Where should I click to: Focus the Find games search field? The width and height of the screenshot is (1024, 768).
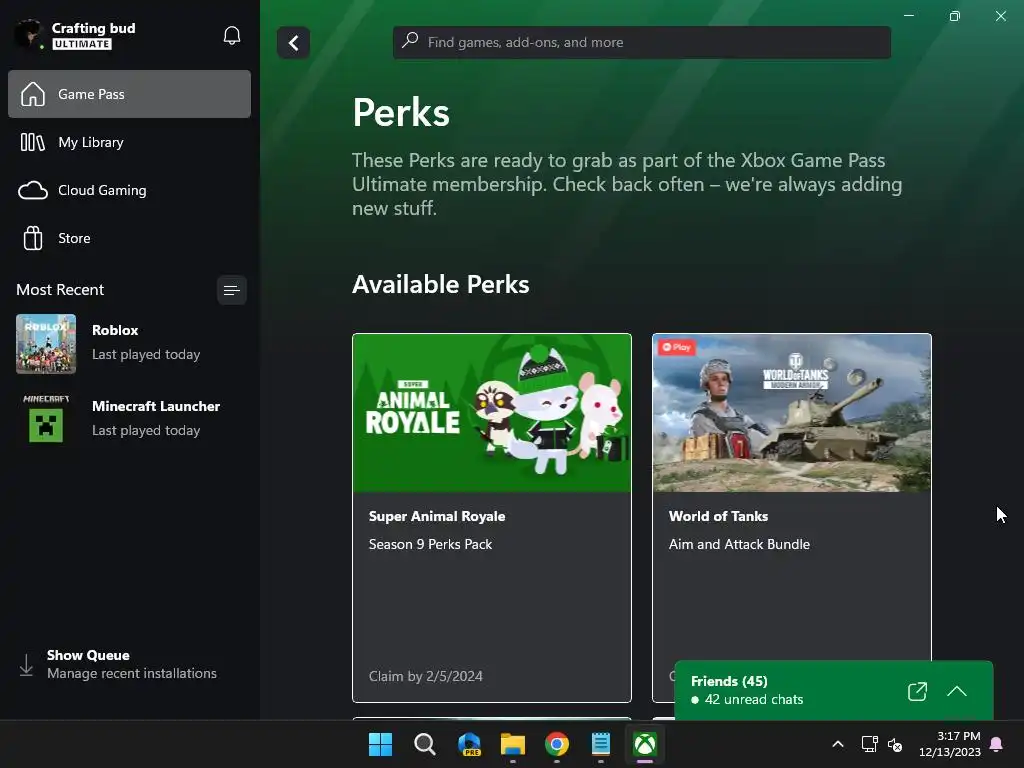[x=642, y=42]
